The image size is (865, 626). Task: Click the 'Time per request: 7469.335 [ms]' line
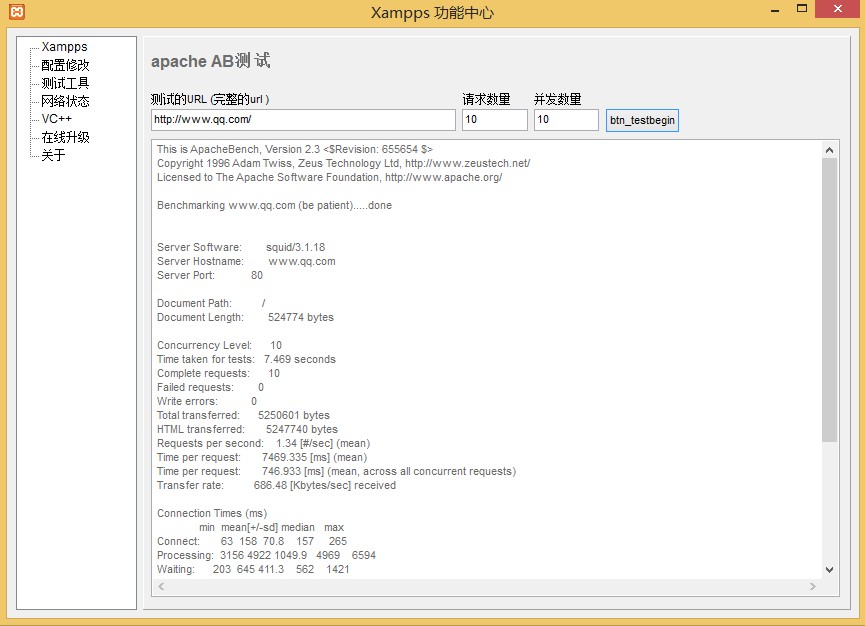pyautogui.click(x=262, y=458)
